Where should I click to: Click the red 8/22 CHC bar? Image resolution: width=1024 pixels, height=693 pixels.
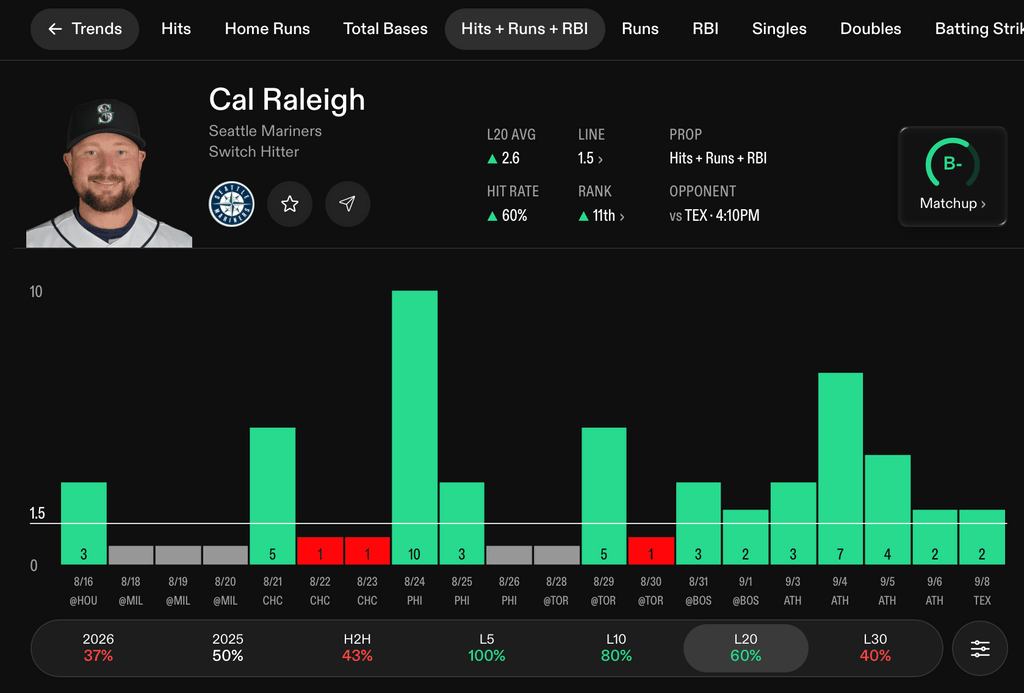320,551
